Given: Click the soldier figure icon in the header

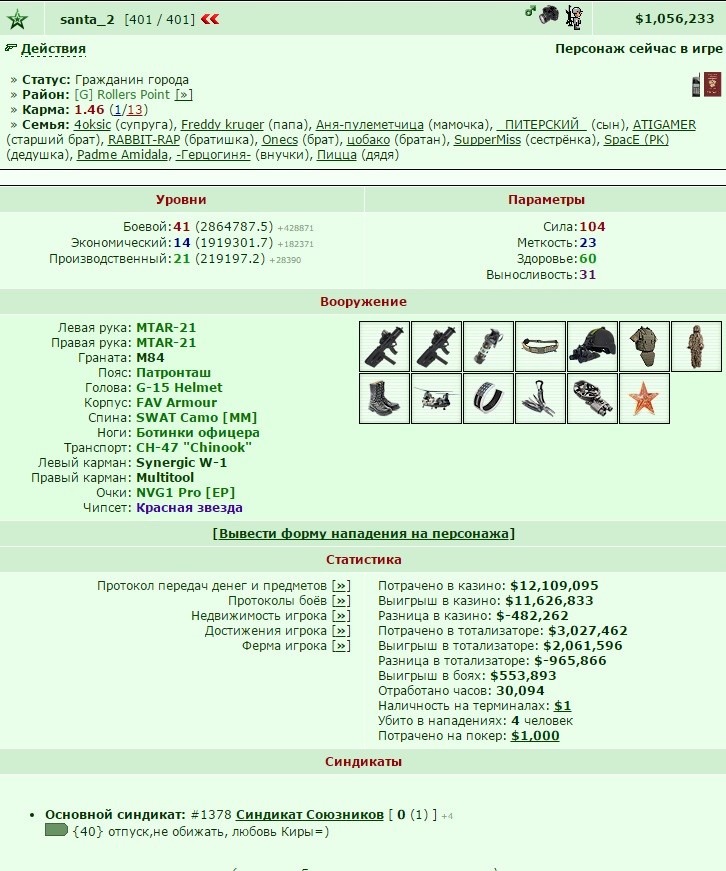Looking at the screenshot, I should [x=574, y=17].
